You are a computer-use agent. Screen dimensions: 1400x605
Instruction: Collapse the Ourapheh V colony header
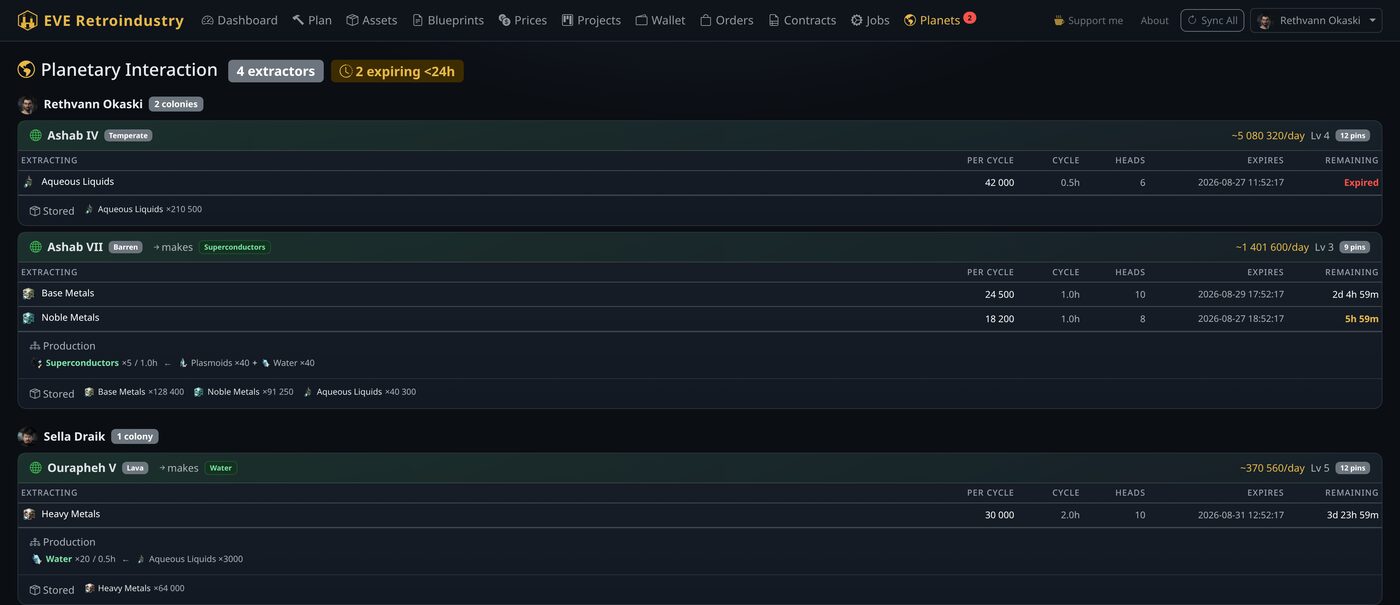pos(700,467)
